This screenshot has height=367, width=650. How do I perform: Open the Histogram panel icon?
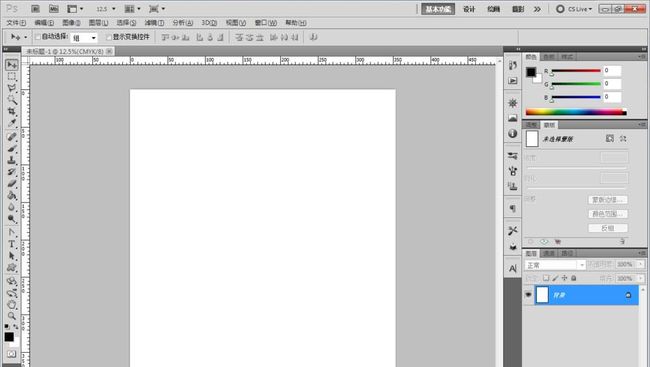(x=513, y=118)
